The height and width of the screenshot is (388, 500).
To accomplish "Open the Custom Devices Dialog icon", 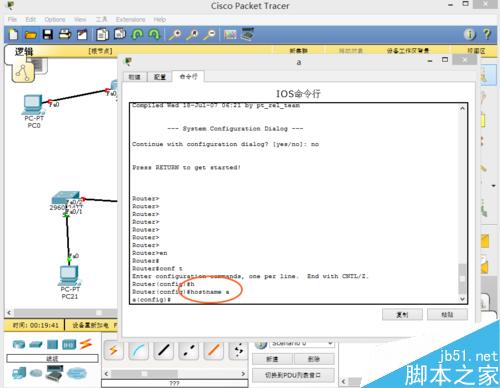I will tap(247, 34).
